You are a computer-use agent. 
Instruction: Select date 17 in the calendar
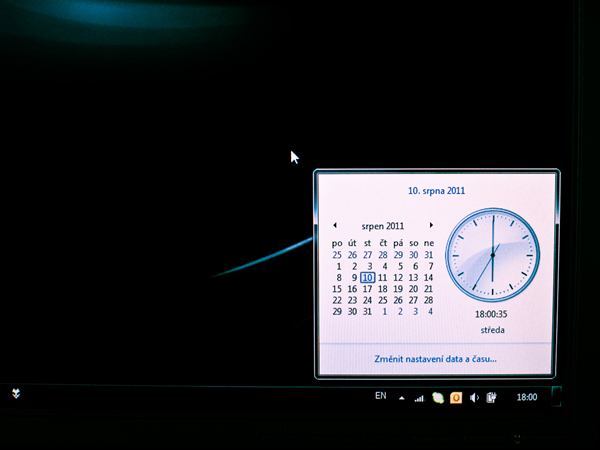[367, 289]
